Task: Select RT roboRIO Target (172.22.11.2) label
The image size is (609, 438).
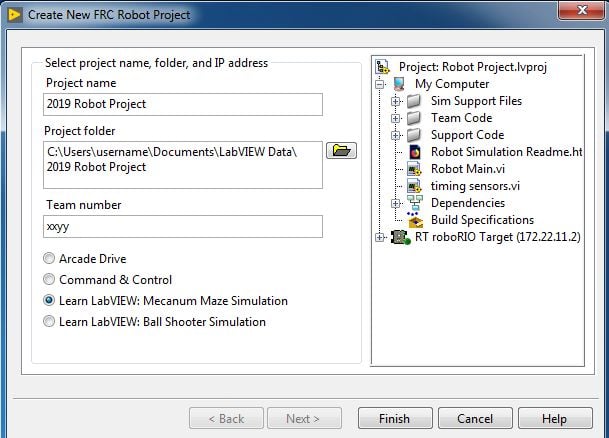Action: coord(498,237)
